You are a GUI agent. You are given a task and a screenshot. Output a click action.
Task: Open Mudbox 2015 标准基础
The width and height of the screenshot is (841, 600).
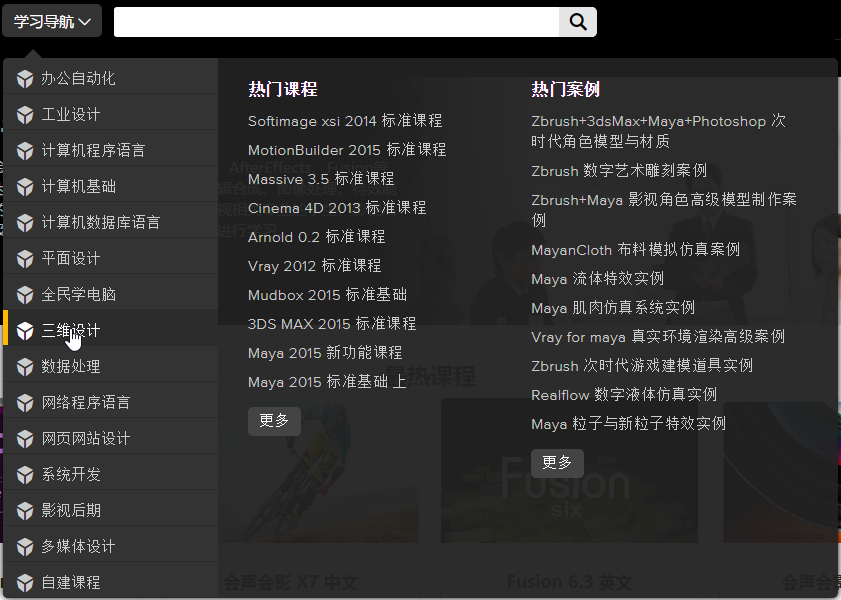327,294
